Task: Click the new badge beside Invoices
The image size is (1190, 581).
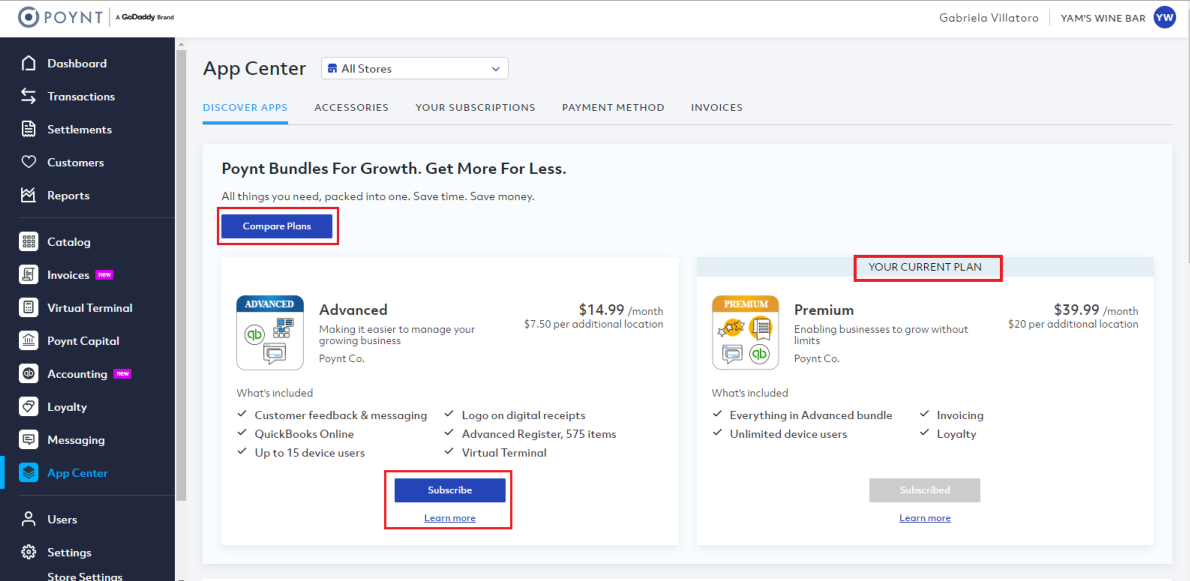Action: [104, 275]
